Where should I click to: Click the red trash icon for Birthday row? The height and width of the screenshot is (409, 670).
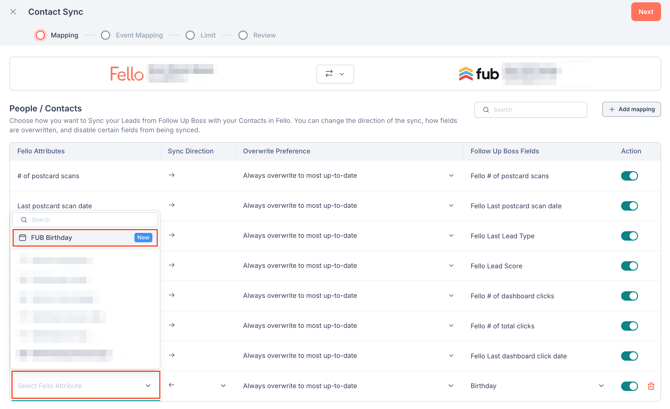tap(651, 386)
